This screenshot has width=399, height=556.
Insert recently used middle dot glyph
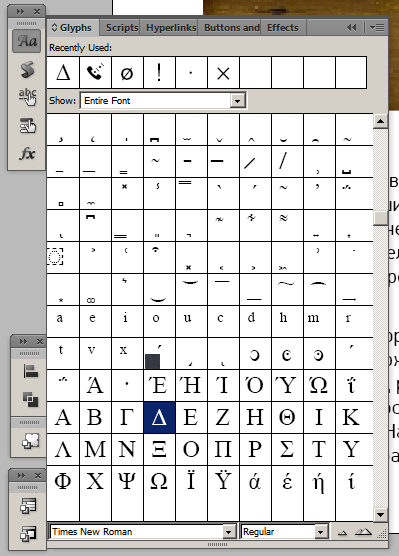click(191, 72)
